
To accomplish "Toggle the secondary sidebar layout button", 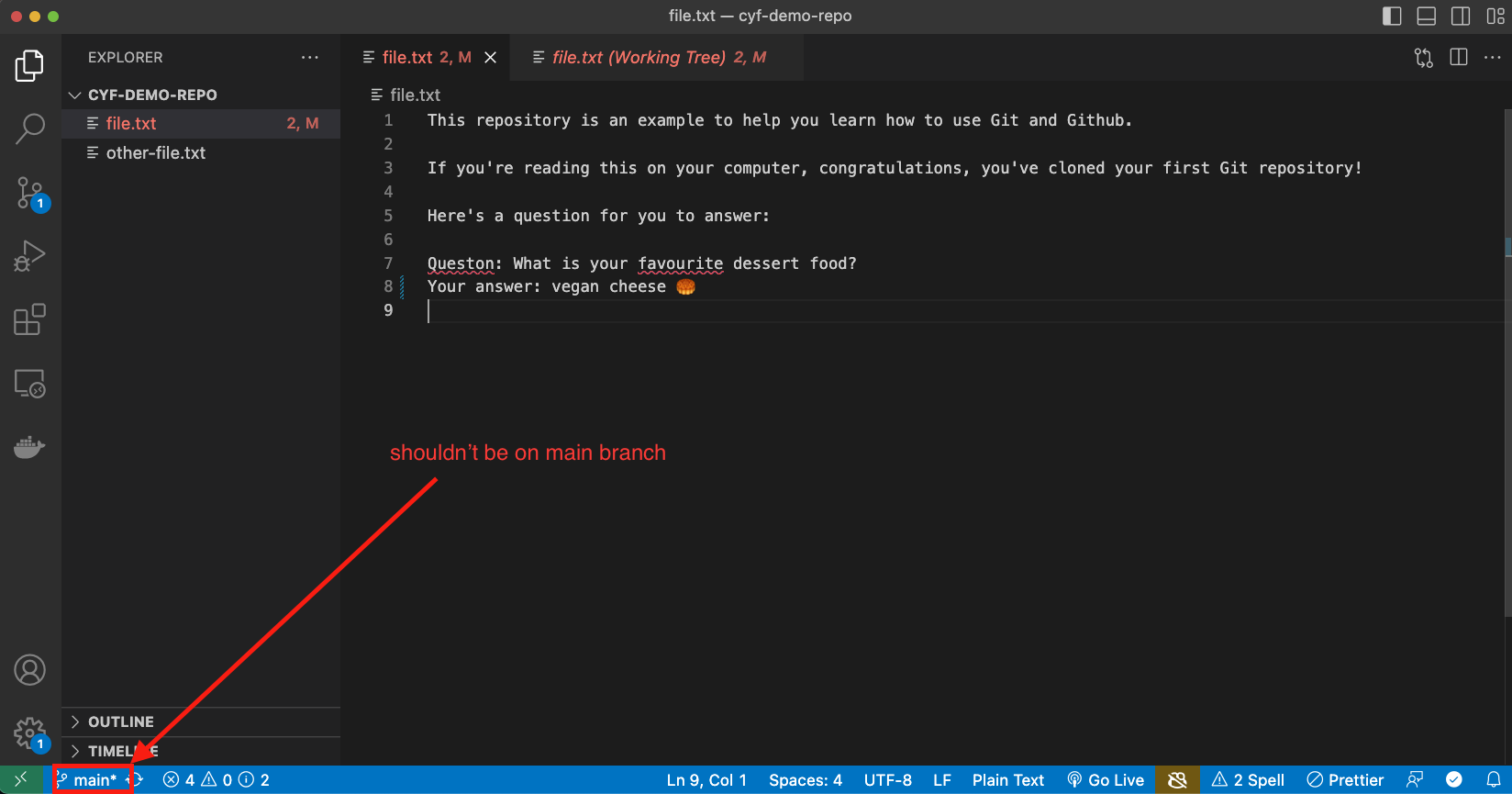I will (1461, 17).
